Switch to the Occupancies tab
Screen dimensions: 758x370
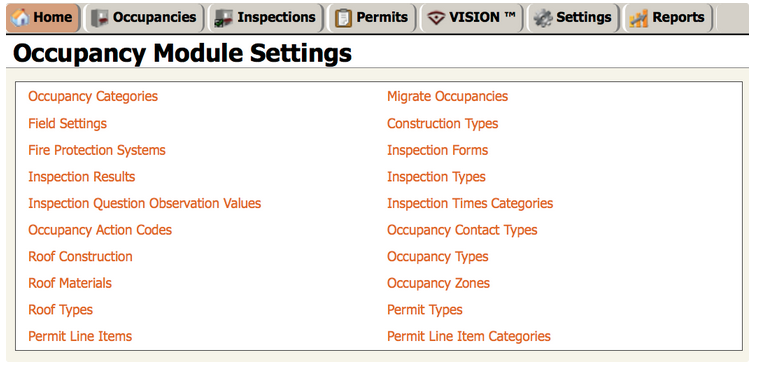[x=144, y=18]
